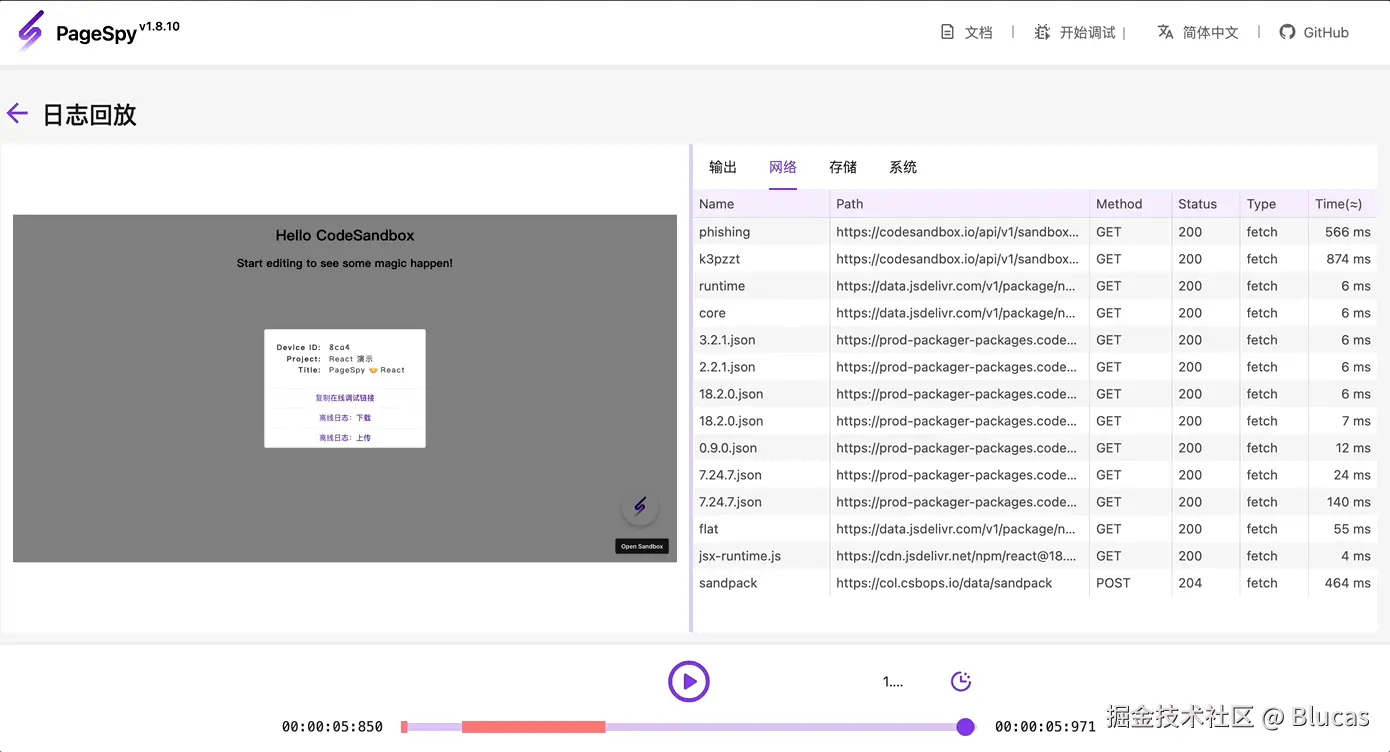Click 离线日志: 下载 in the replay popup

coord(345,418)
